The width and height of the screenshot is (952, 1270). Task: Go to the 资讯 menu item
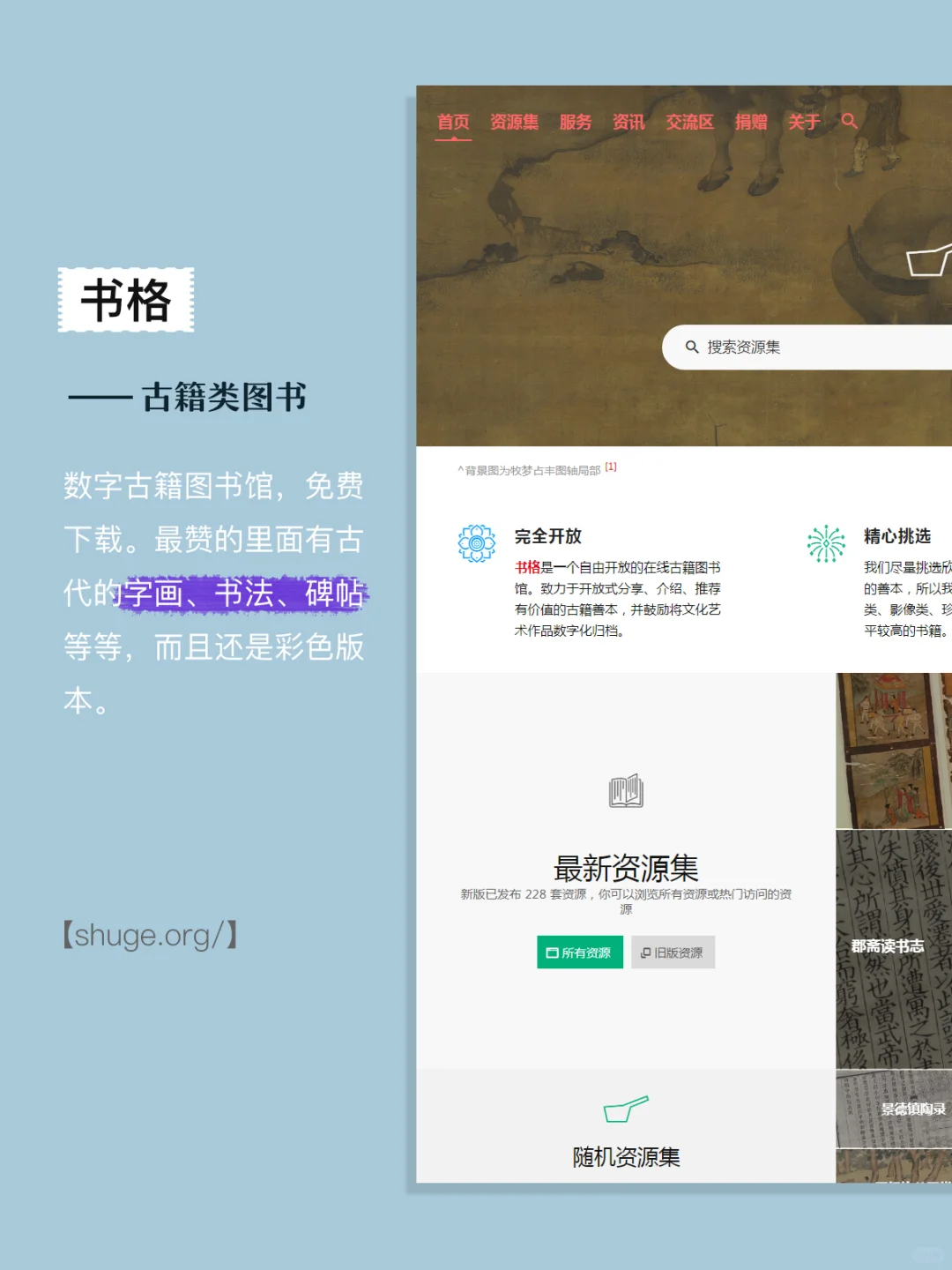click(628, 122)
